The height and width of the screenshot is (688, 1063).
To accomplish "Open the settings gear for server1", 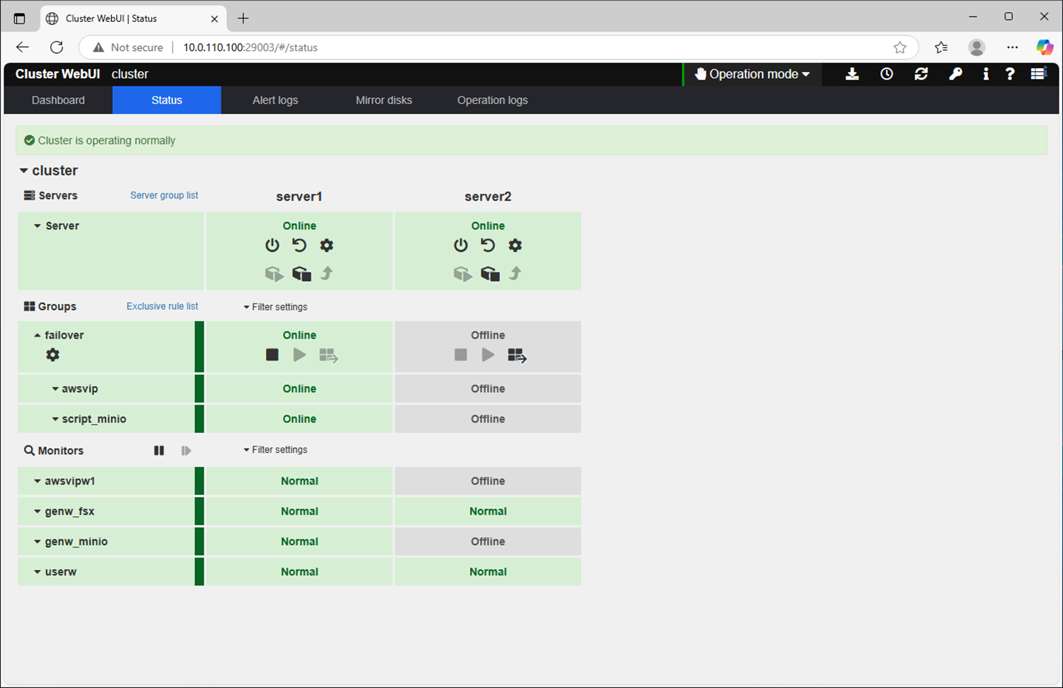I will [326, 246].
